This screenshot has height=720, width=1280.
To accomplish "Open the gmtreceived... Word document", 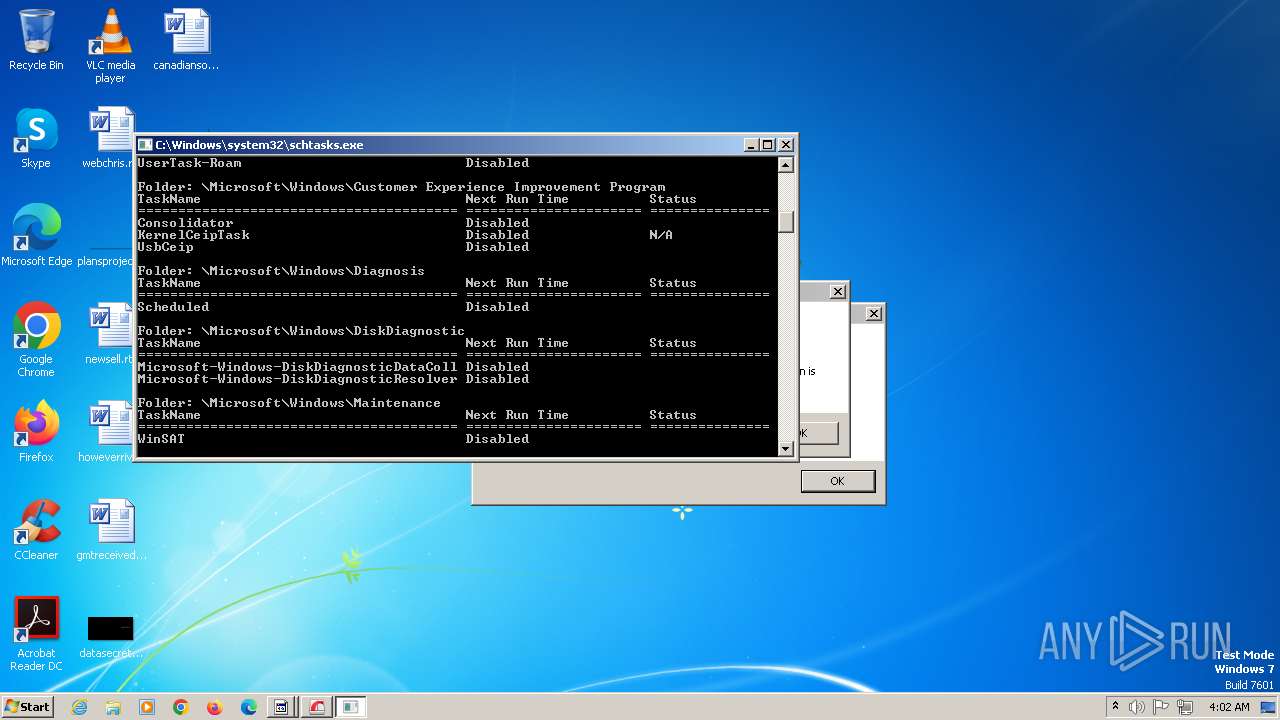I will (111, 530).
